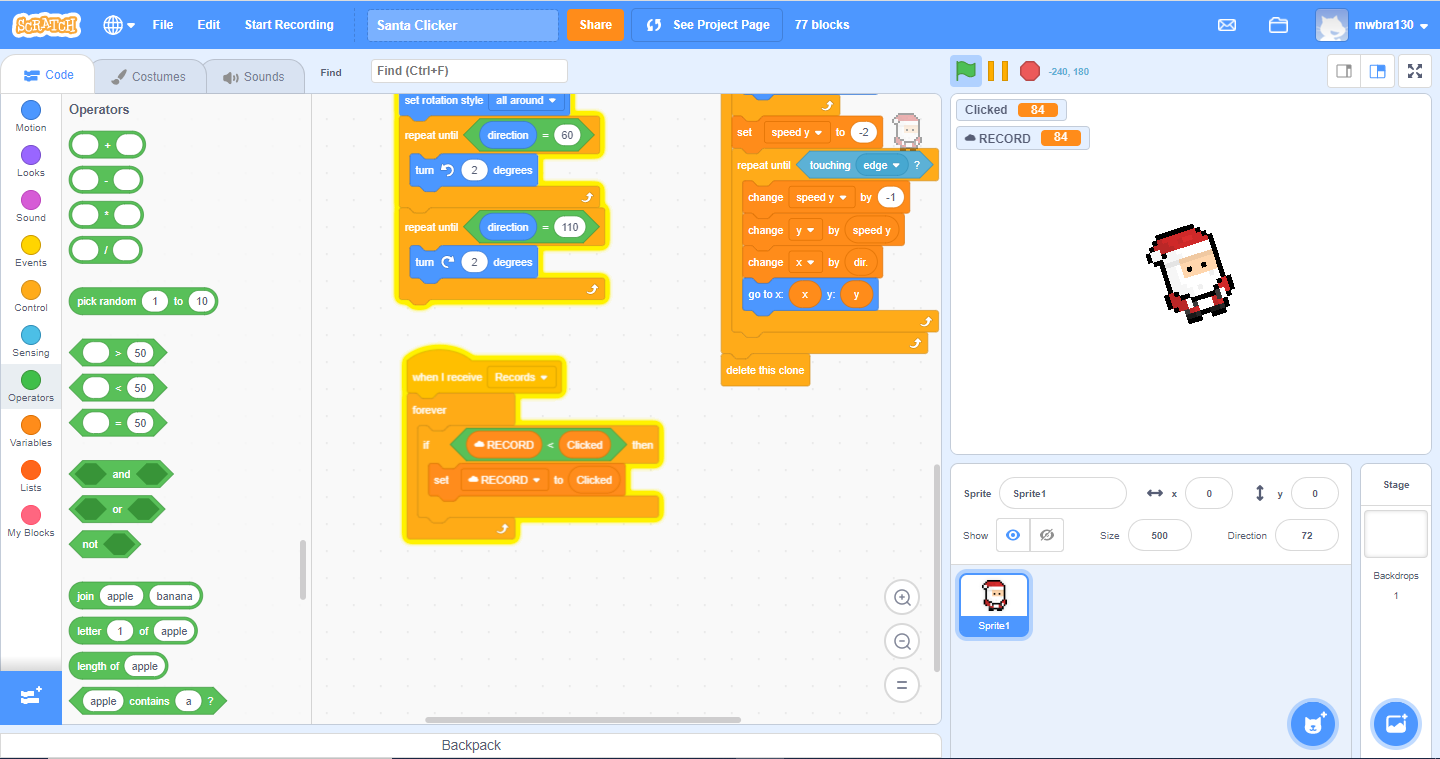The width and height of the screenshot is (1440, 759).
Task: Show the sprite with the eye button
Action: pos(1013,535)
